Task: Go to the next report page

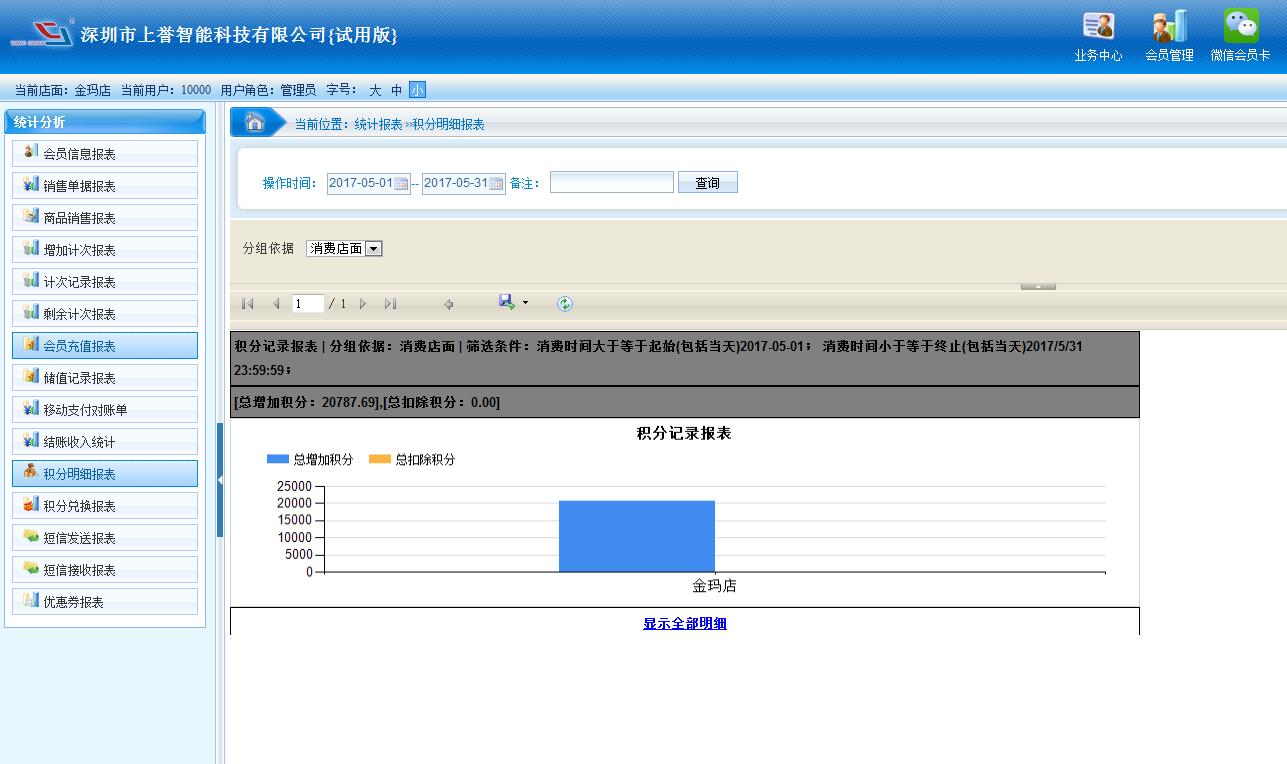Action: 363,304
